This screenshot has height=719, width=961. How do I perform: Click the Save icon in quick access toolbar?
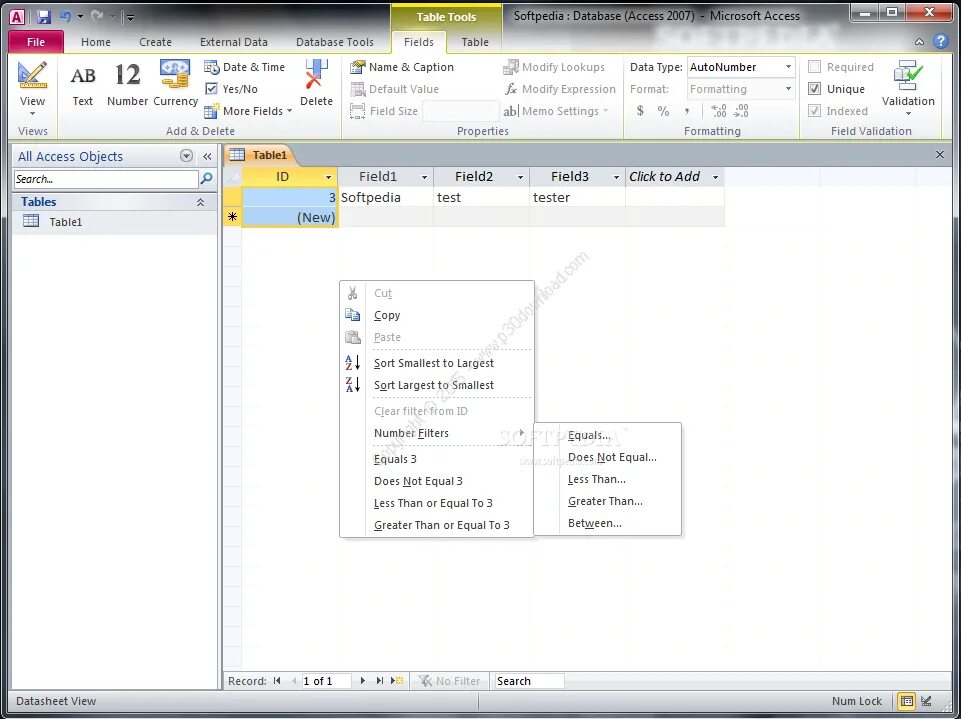pyautogui.click(x=43, y=17)
